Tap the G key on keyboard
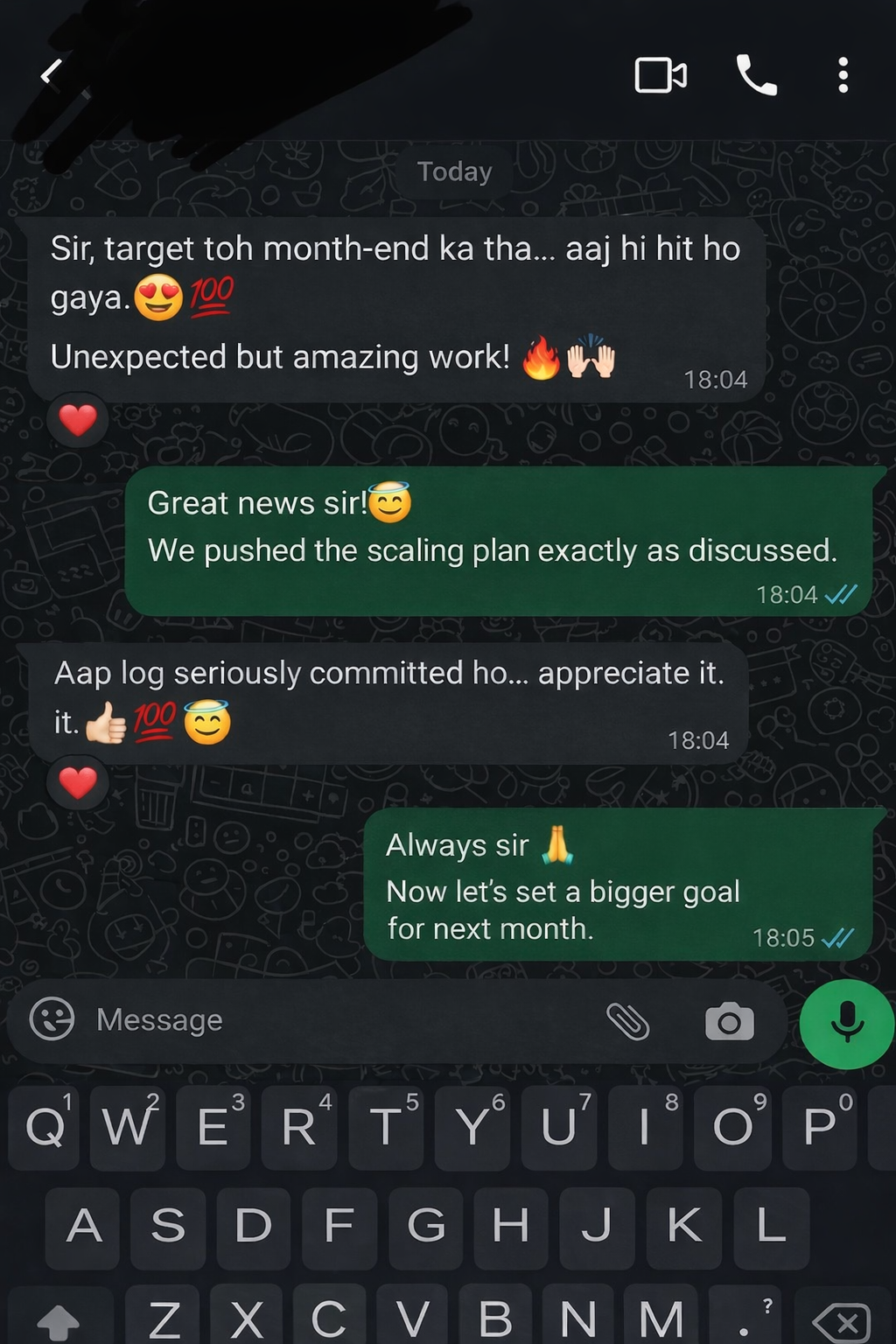 pos(425,1227)
